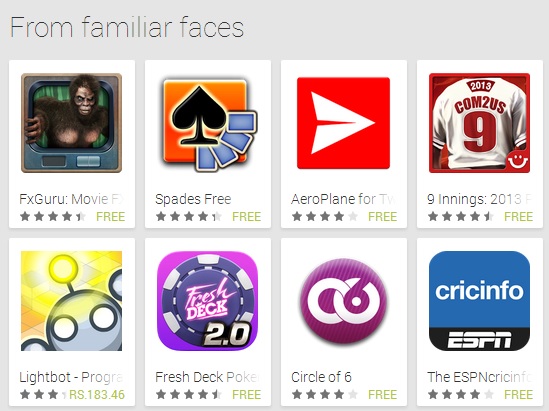Select the 9 Innings jersey icon
The image size is (549, 411).
point(479,123)
